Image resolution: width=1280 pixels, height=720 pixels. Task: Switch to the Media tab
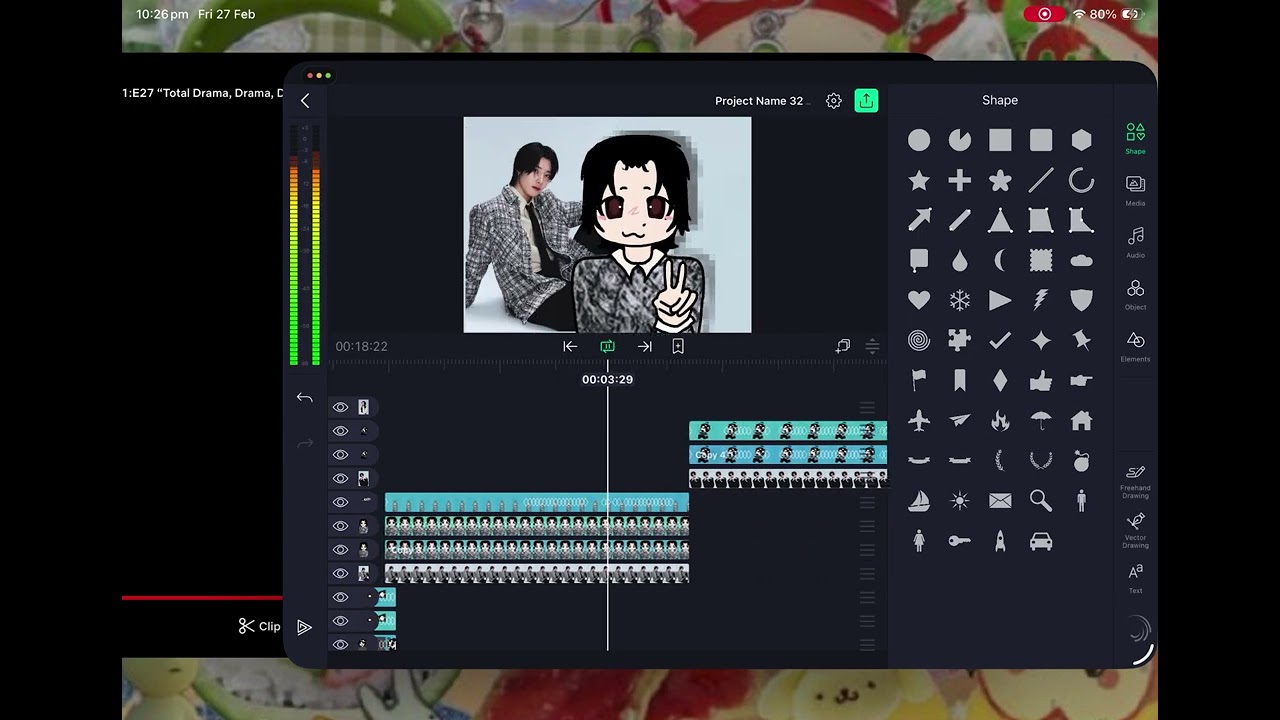1135,189
